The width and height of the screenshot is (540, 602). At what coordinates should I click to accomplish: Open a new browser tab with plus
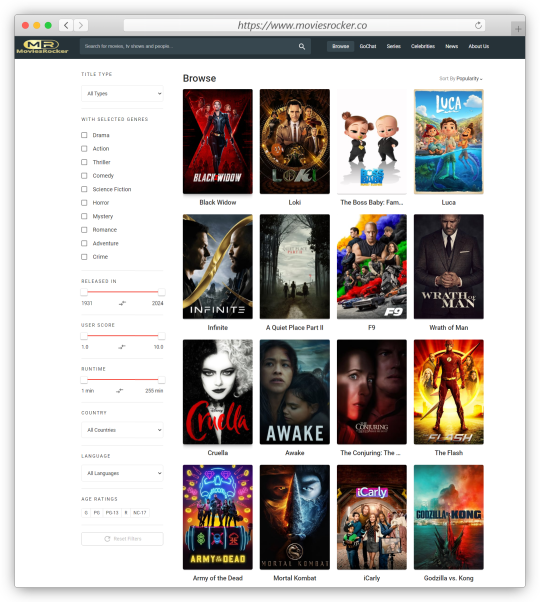pos(518,28)
